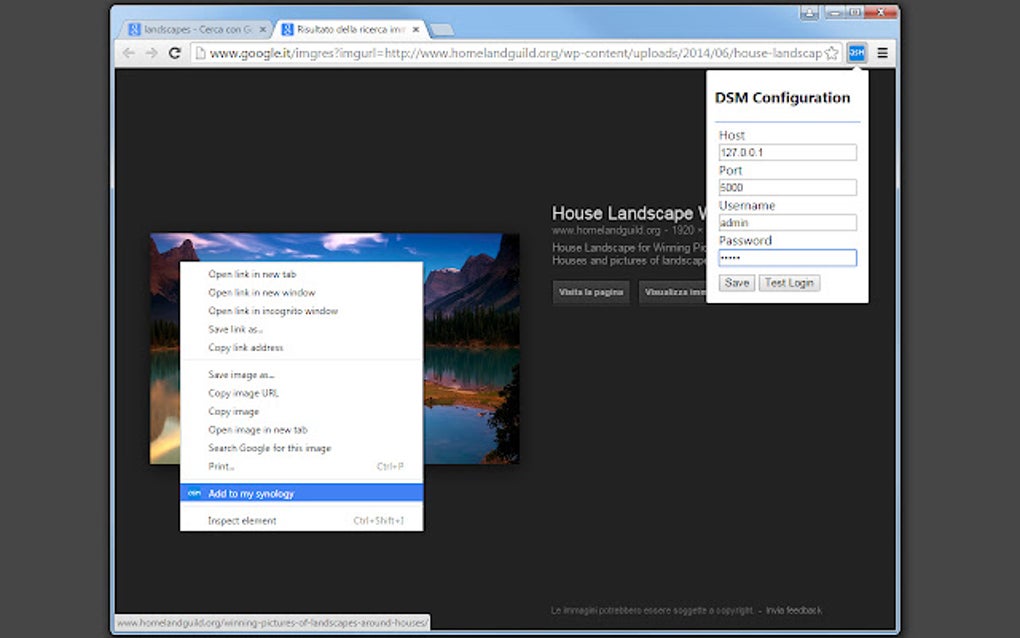
Task: Click the Visita la pagina button
Action: pyautogui.click(x=590, y=292)
